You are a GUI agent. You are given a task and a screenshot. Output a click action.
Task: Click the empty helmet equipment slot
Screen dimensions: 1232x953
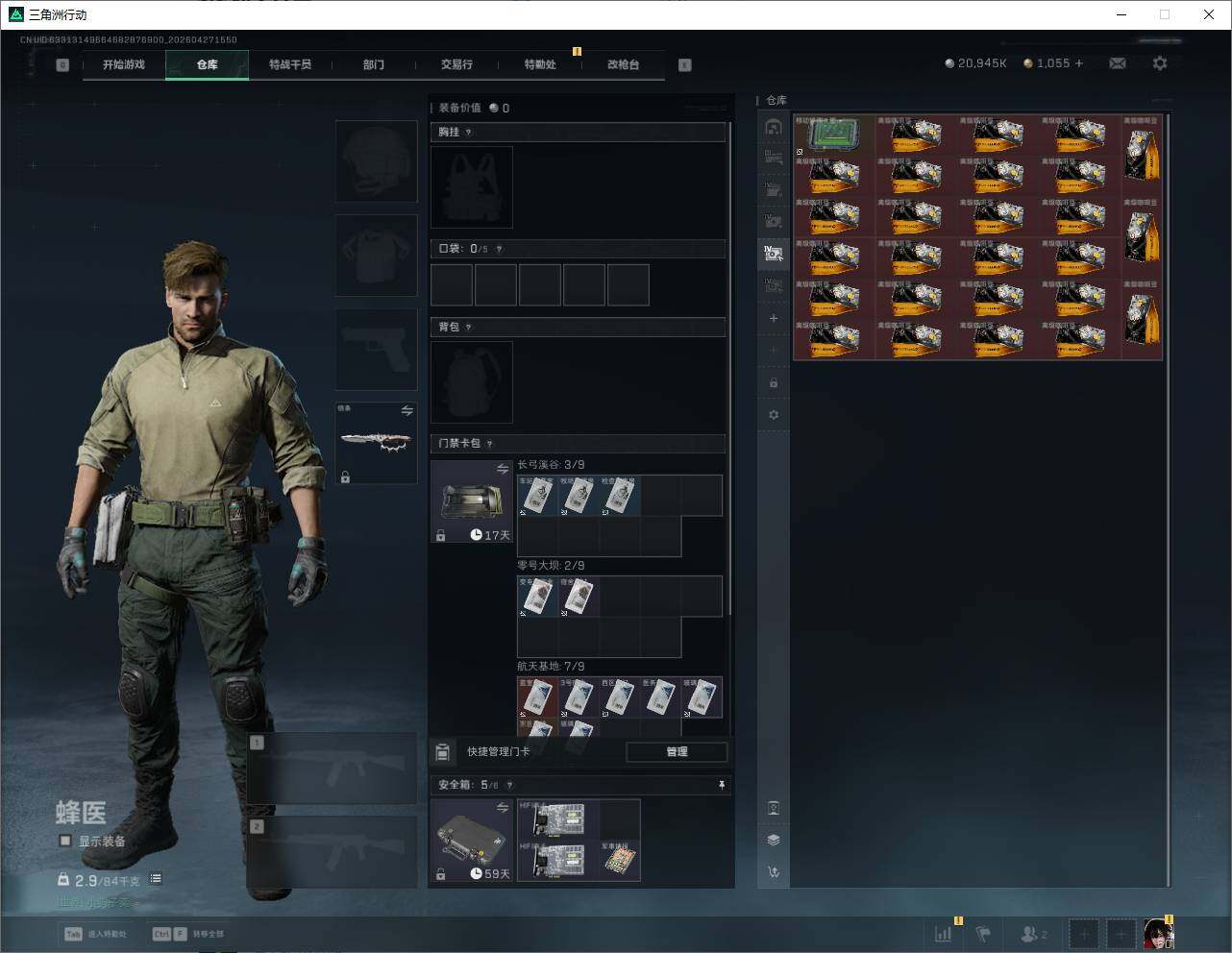[376, 160]
